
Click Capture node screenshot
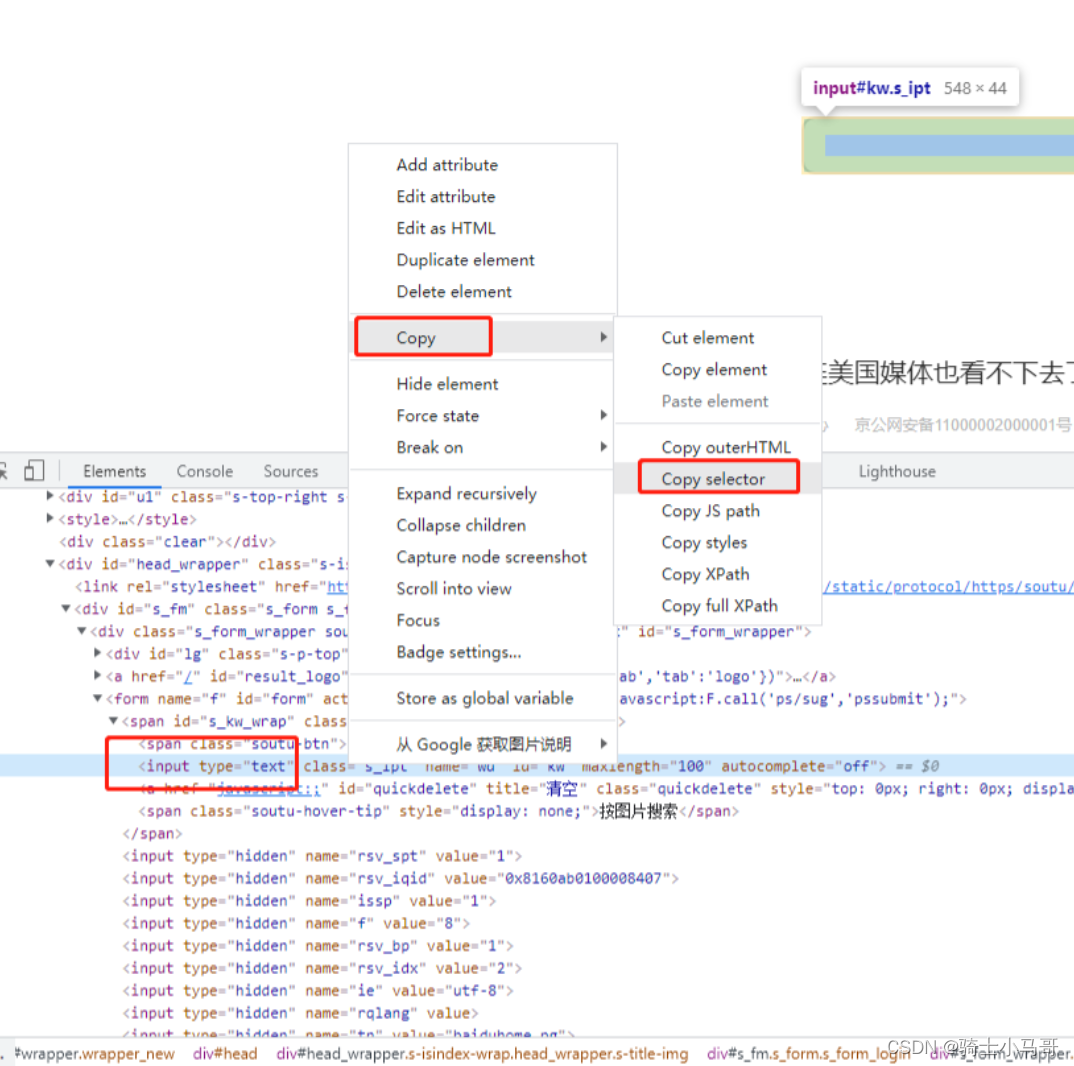492,557
